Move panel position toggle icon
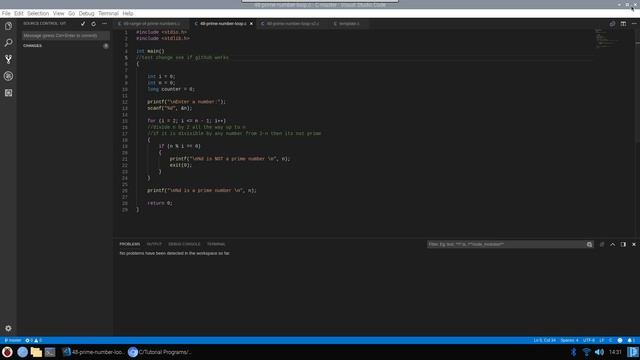This screenshot has width=640, height=360. 623,244
